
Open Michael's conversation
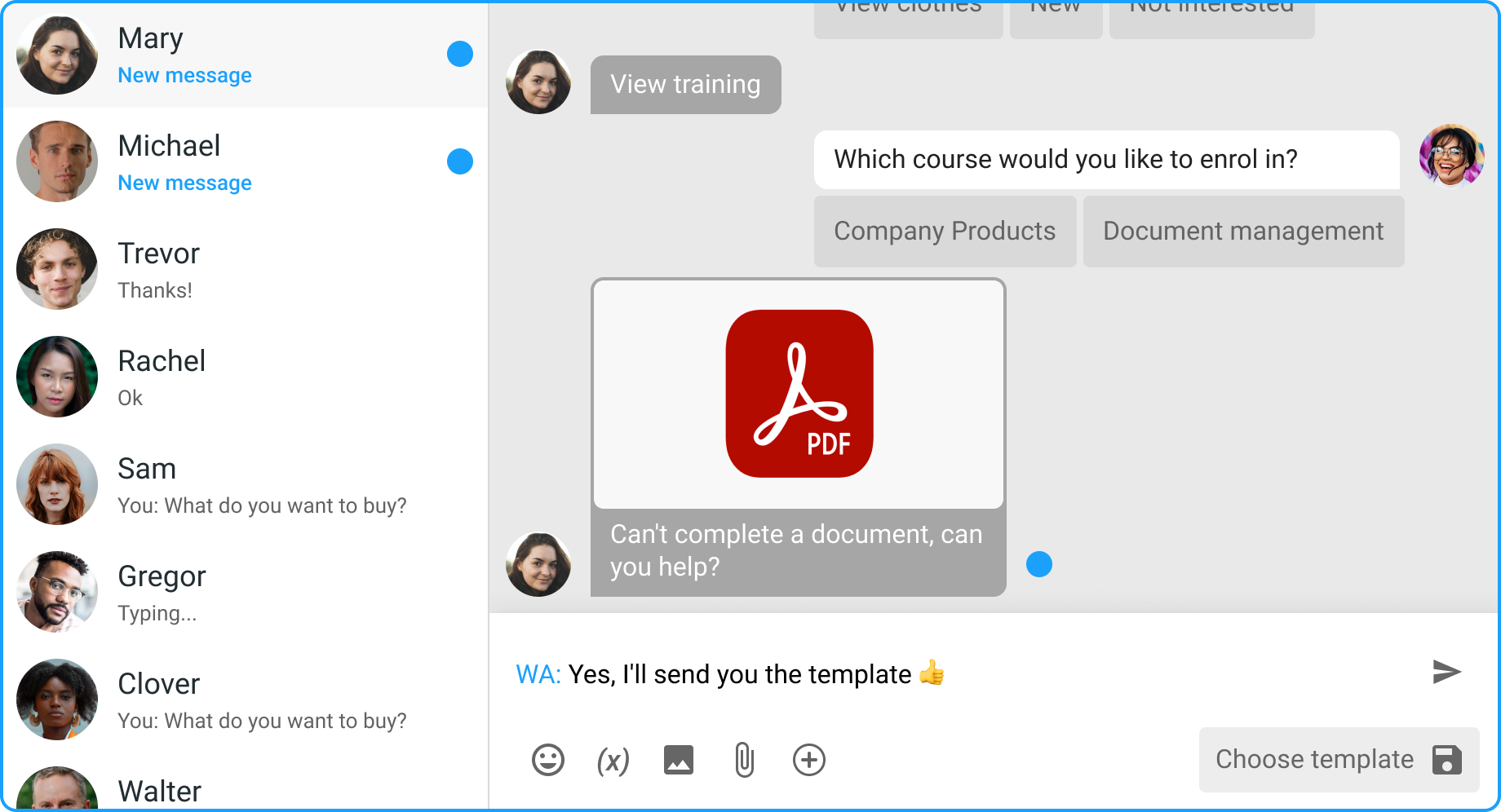pos(246,161)
